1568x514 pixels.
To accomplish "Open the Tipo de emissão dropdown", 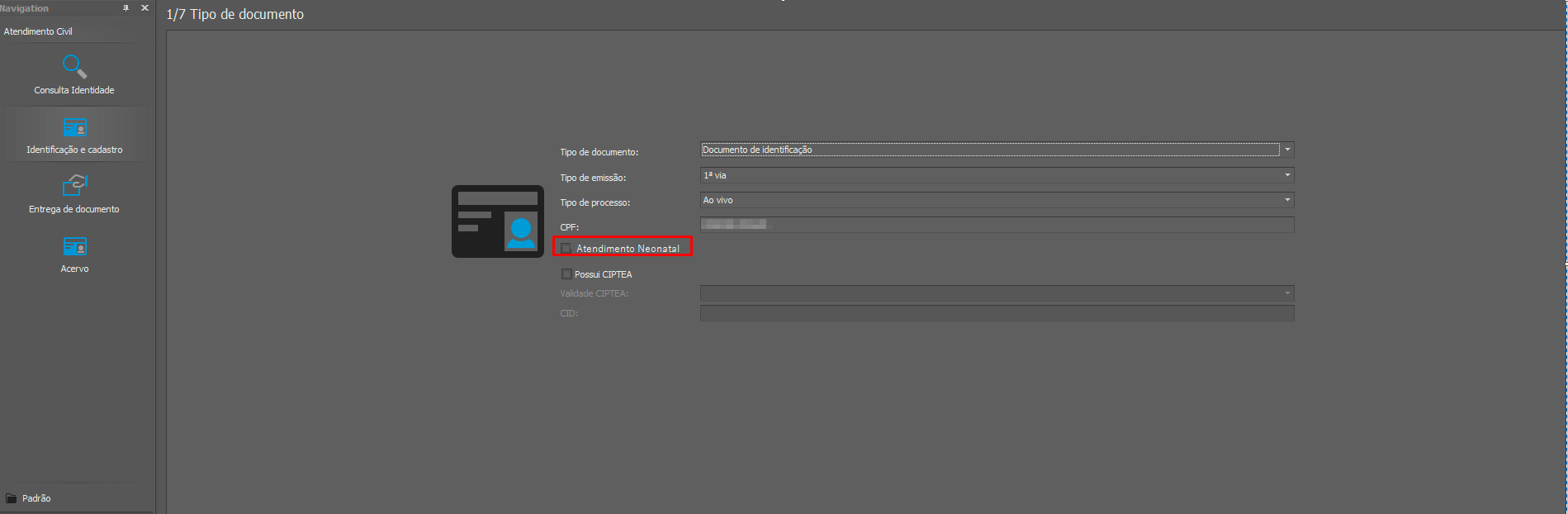I will click(x=1286, y=175).
